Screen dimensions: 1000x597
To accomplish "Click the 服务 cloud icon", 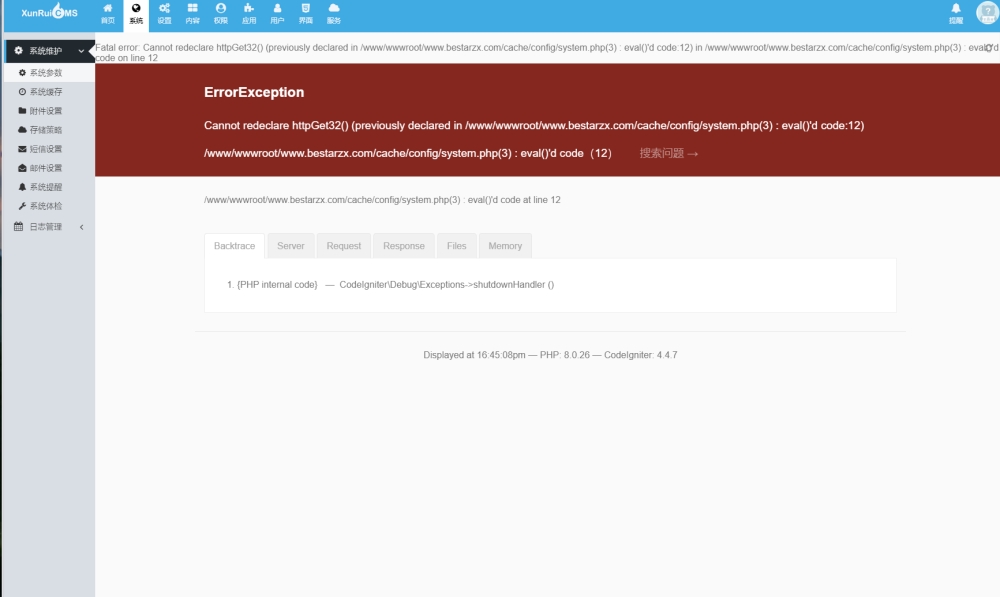I will pyautogui.click(x=334, y=12).
